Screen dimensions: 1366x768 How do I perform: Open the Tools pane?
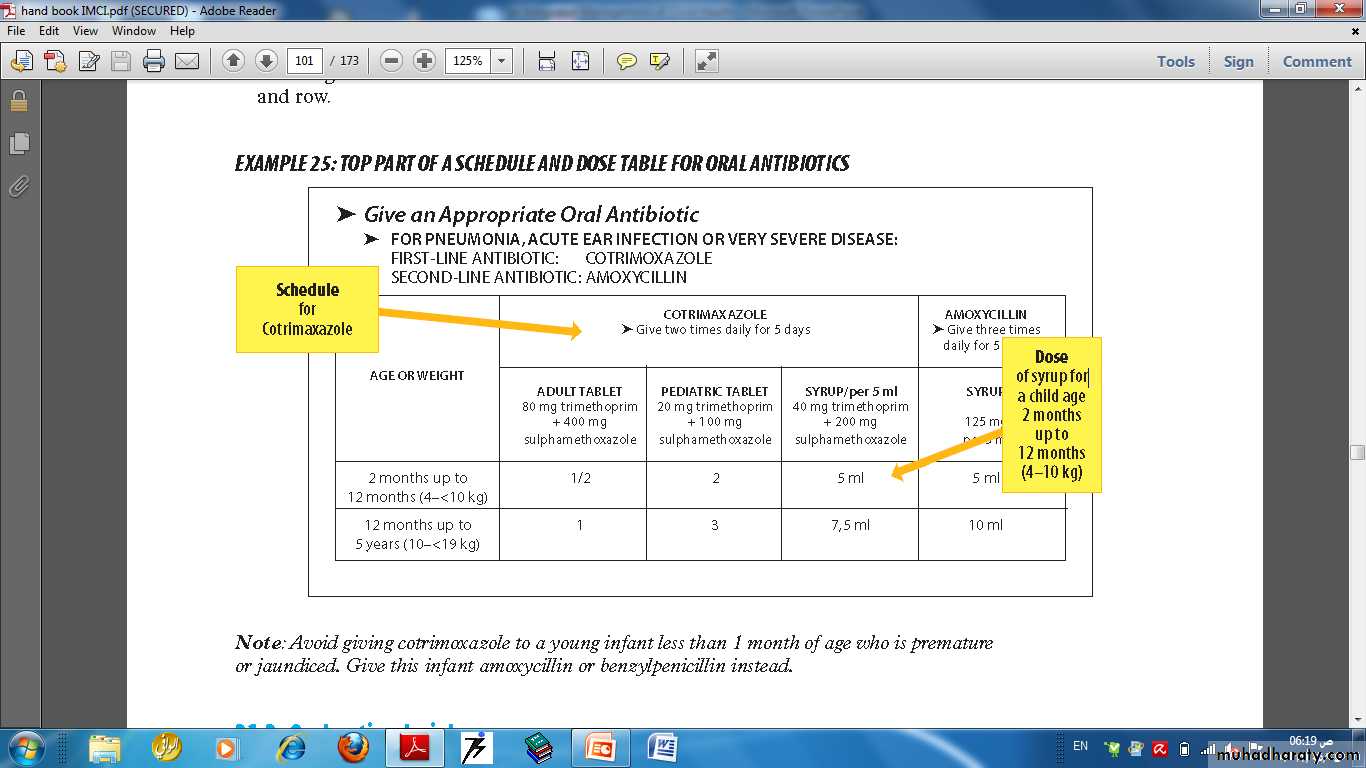point(1175,61)
